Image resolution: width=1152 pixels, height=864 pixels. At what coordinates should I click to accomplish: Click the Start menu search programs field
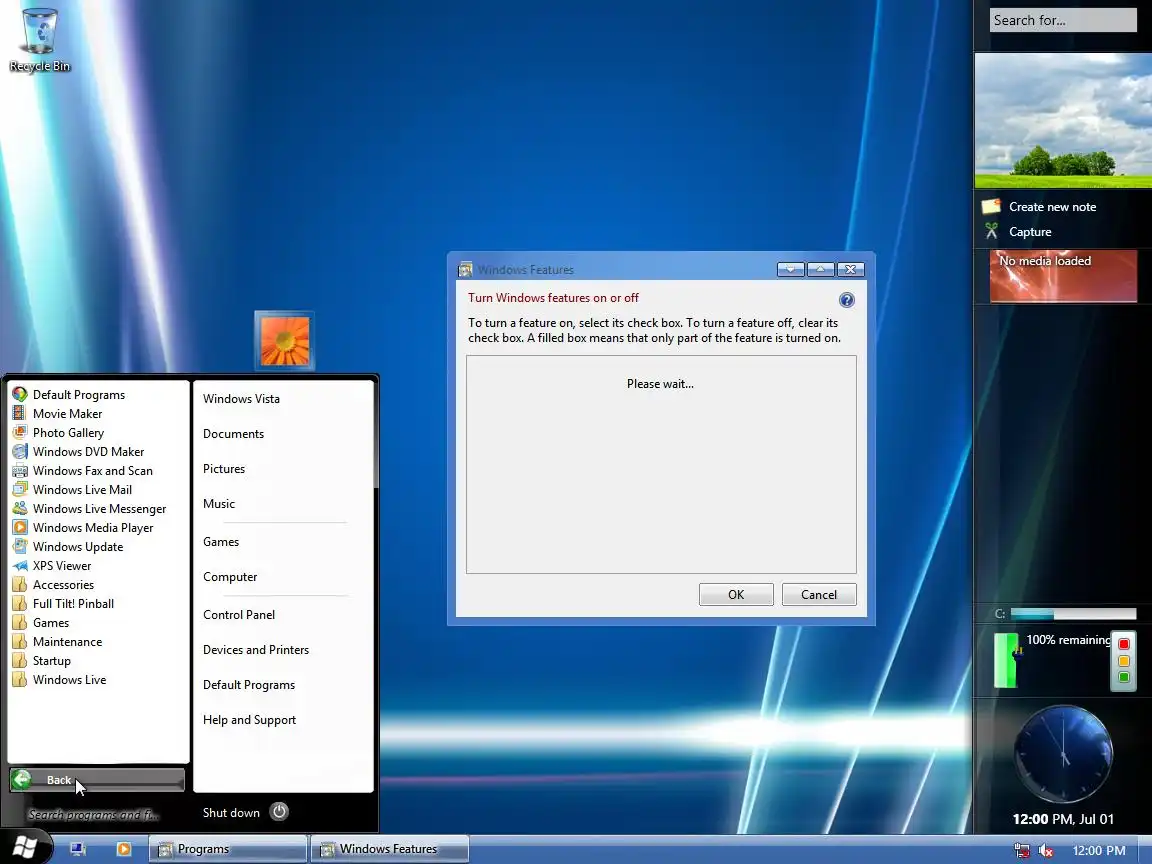click(x=96, y=814)
